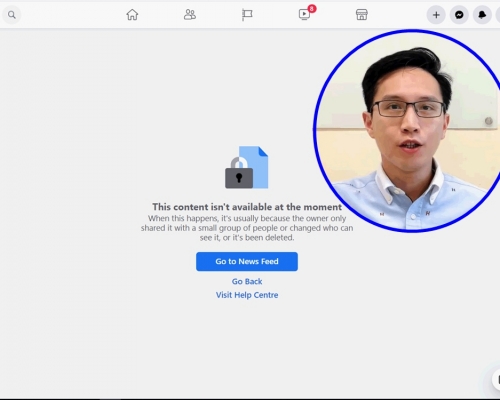The height and width of the screenshot is (400, 500).
Task: Click the Facebook search magnifier icon
Action: (12, 15)
